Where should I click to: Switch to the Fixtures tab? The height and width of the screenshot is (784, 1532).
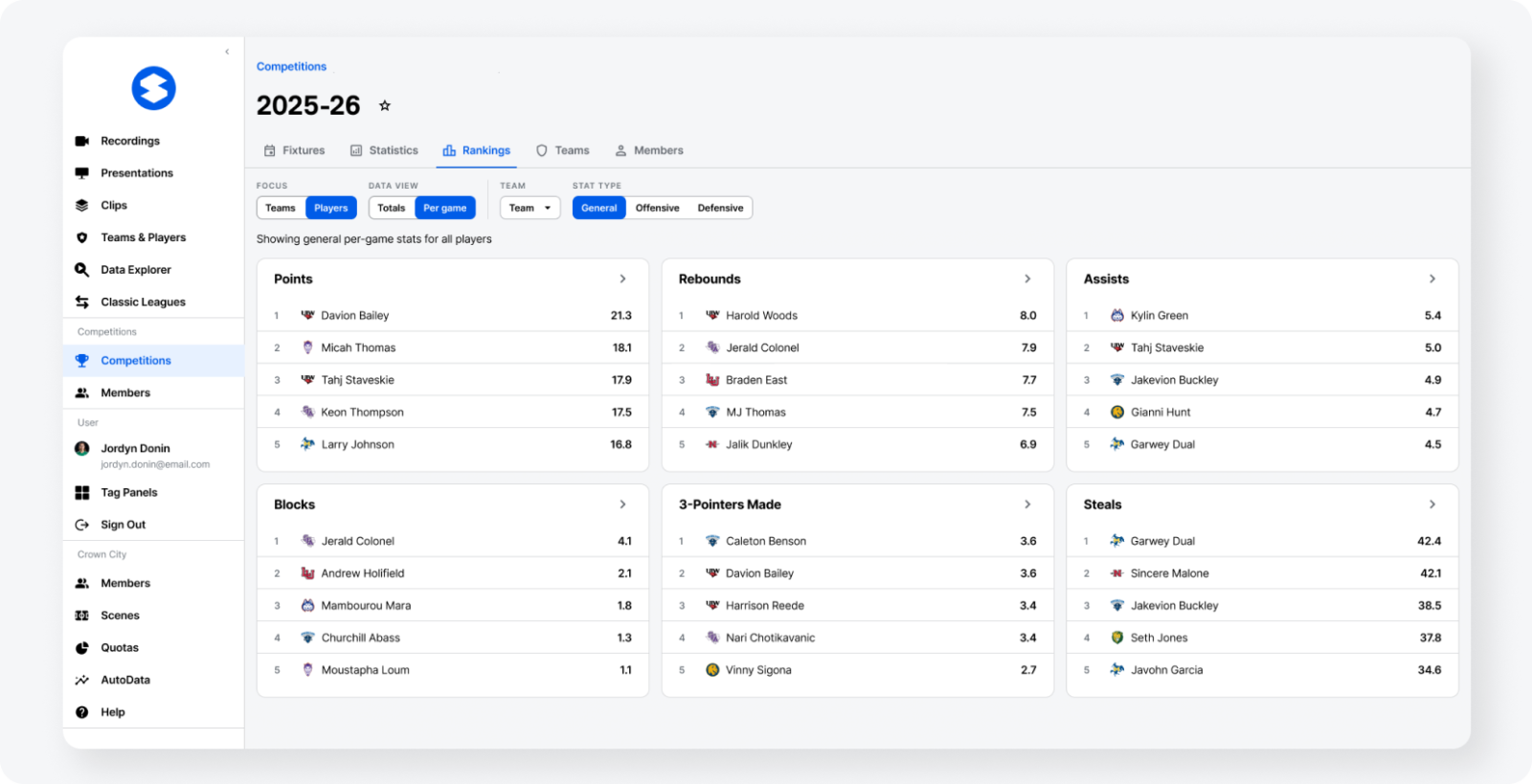(x=294, y=150)
